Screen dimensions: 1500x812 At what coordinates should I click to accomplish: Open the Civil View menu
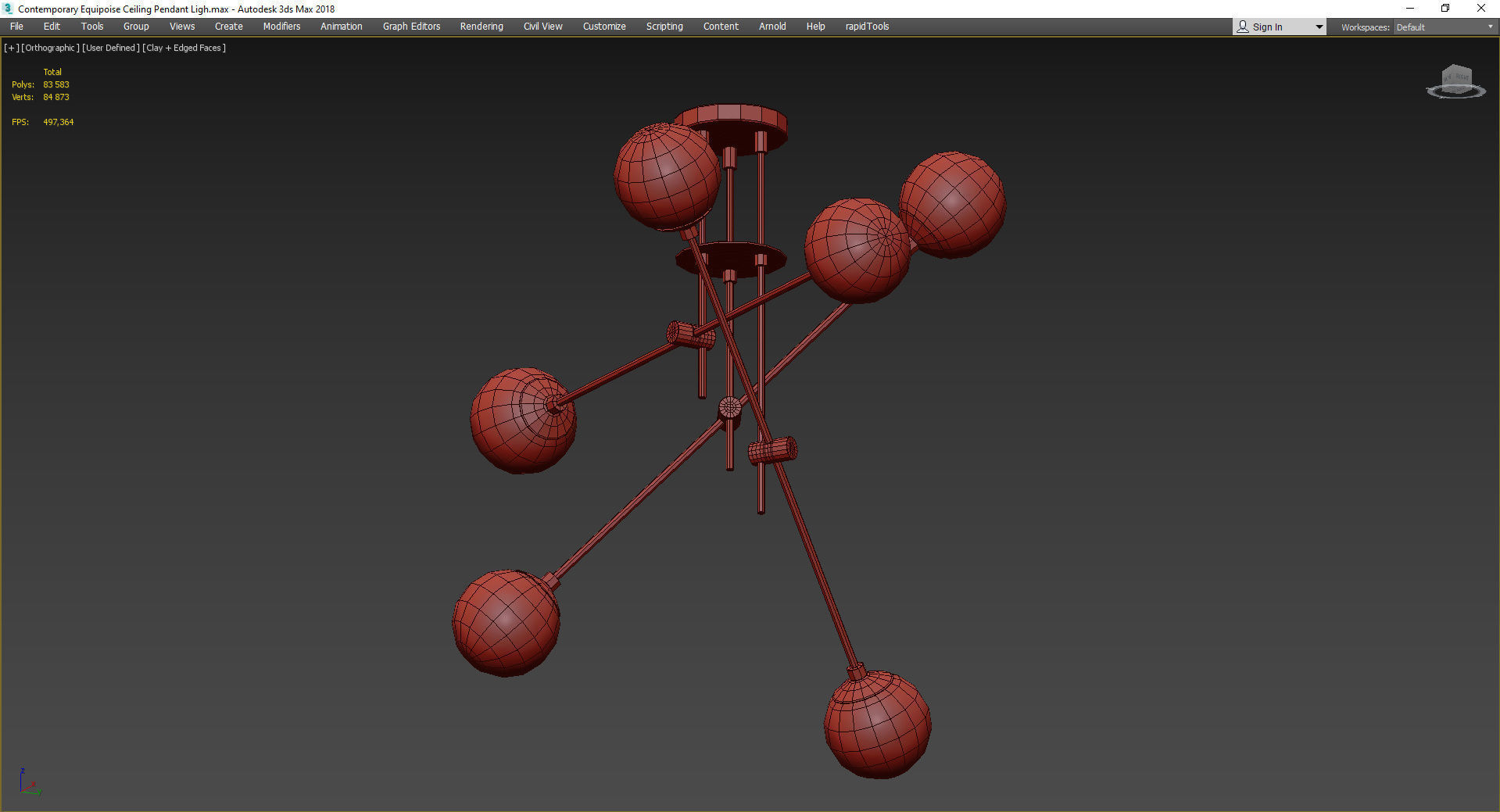pyautogui.click(x=543, y=27)
